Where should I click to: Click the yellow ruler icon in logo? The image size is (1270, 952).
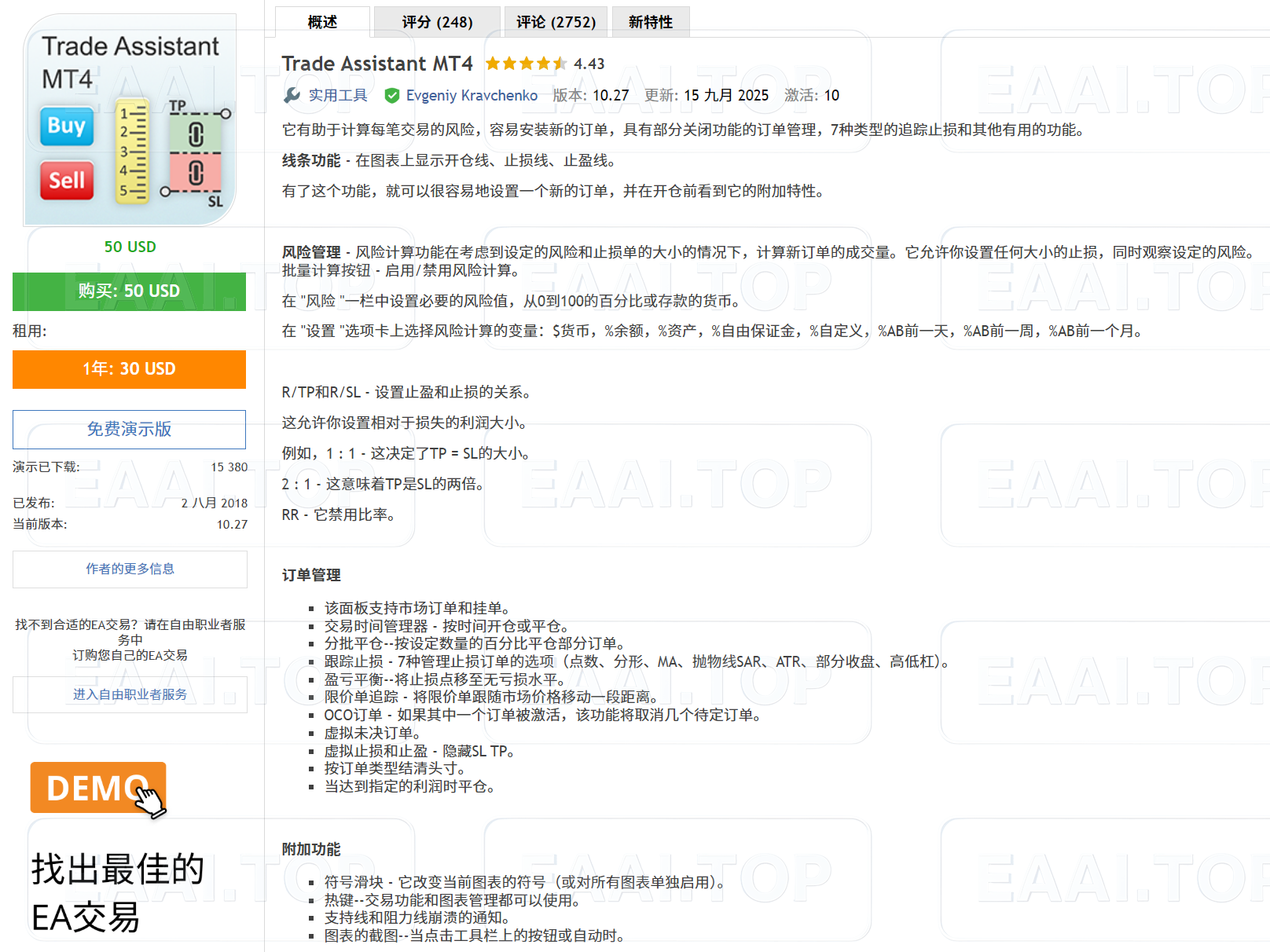pyautogui.click(x=132, y=152)
